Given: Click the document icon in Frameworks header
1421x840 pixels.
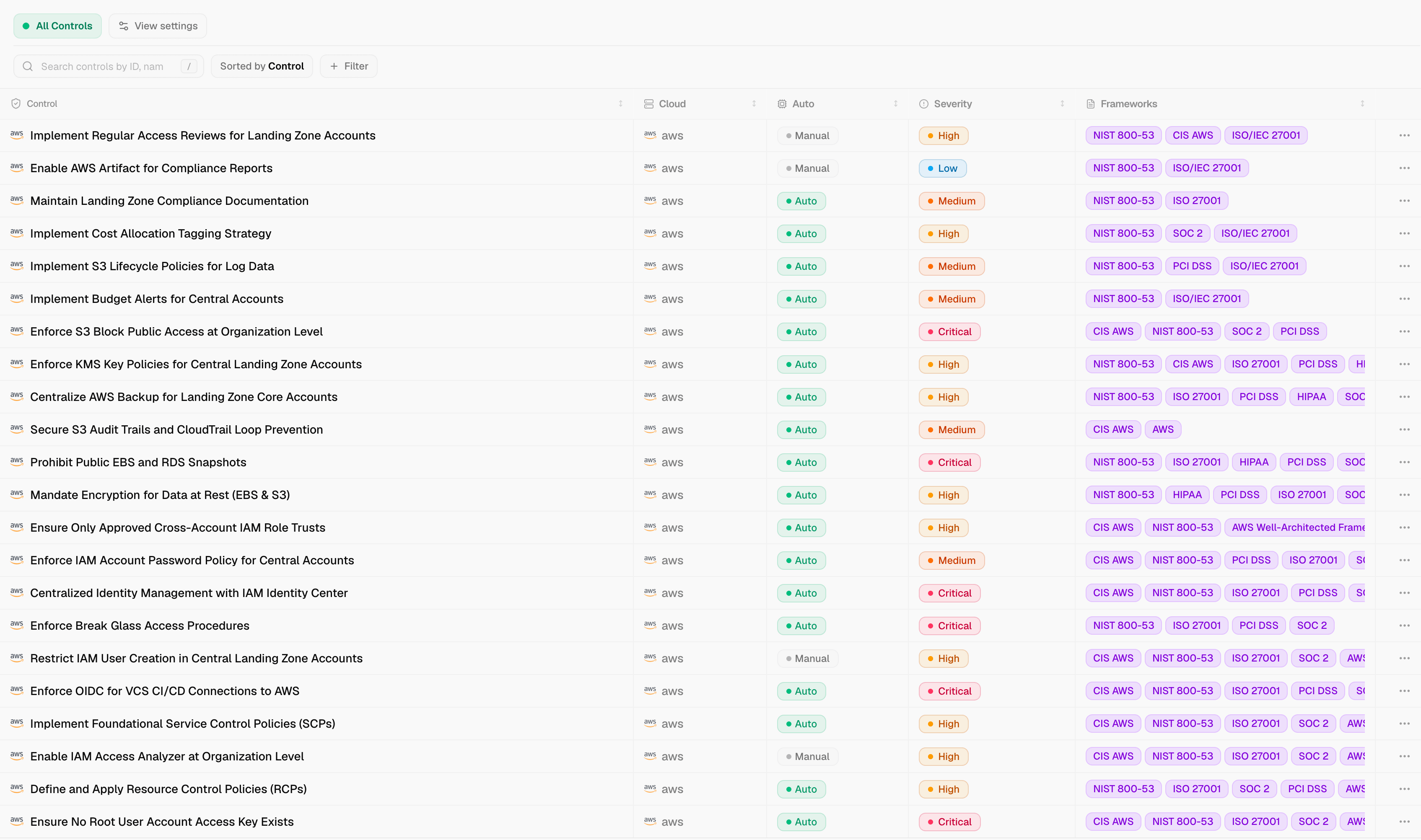Looking at the screenshot, I should [x=1090, y=103].
